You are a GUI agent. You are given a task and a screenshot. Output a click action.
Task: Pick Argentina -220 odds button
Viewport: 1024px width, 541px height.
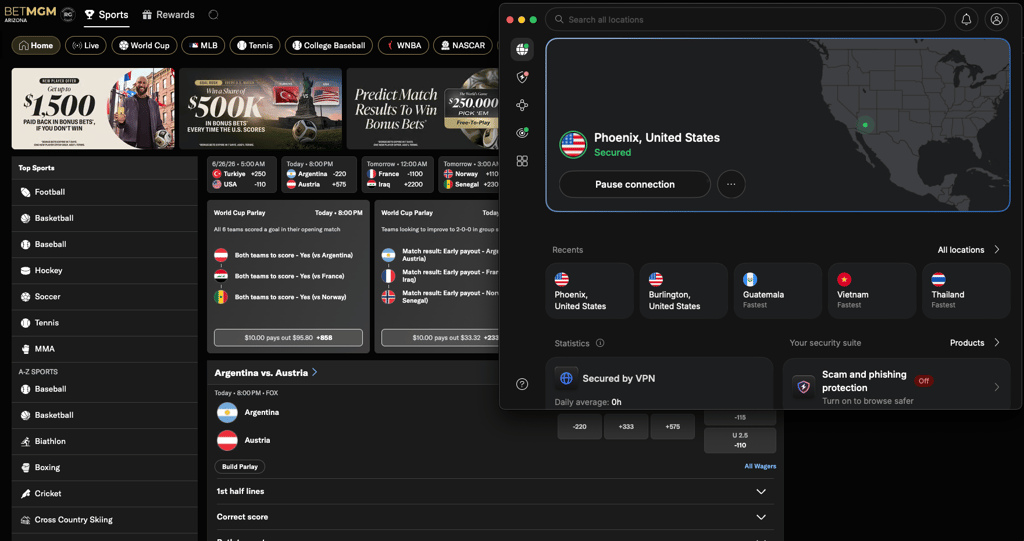coord(579,427)
